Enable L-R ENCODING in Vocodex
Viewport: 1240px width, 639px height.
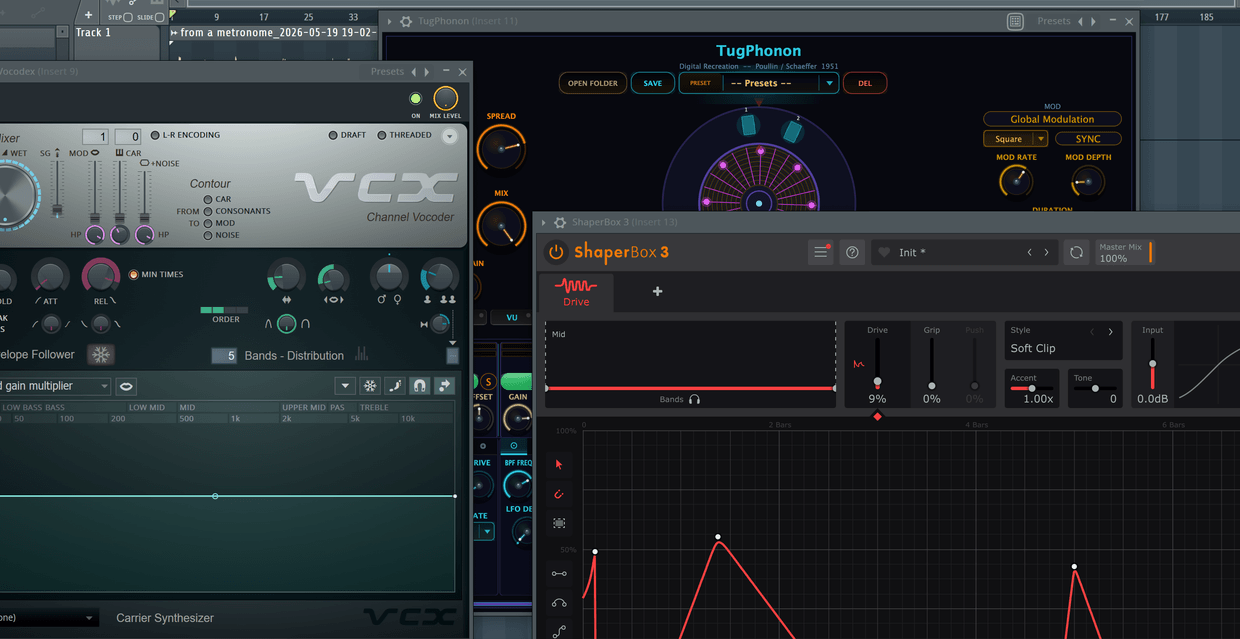155,135
